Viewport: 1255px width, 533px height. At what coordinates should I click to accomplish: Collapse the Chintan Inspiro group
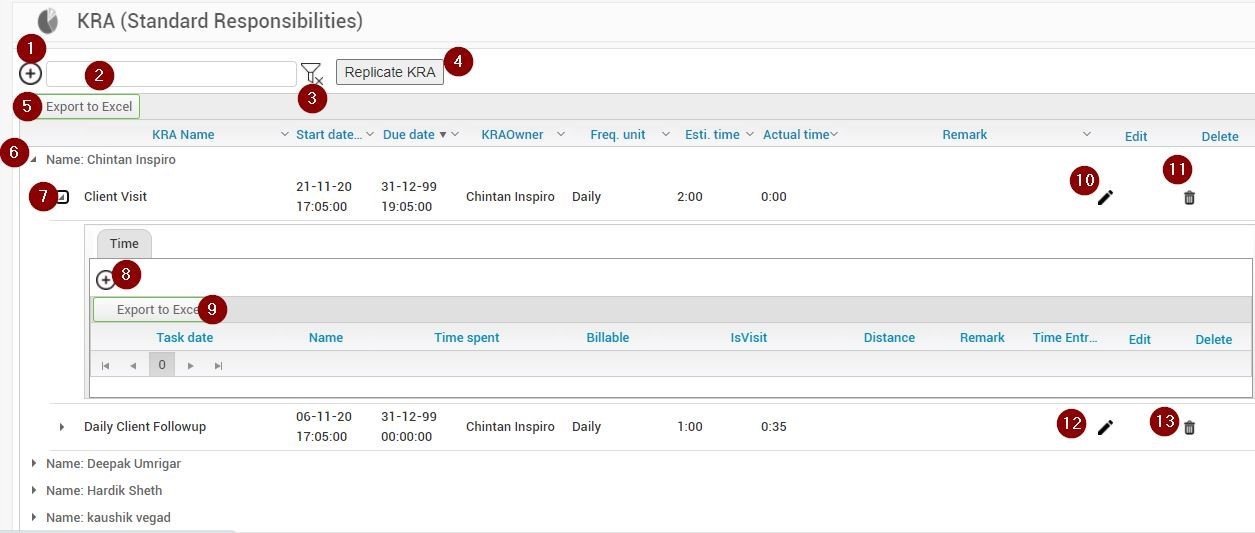33,159
